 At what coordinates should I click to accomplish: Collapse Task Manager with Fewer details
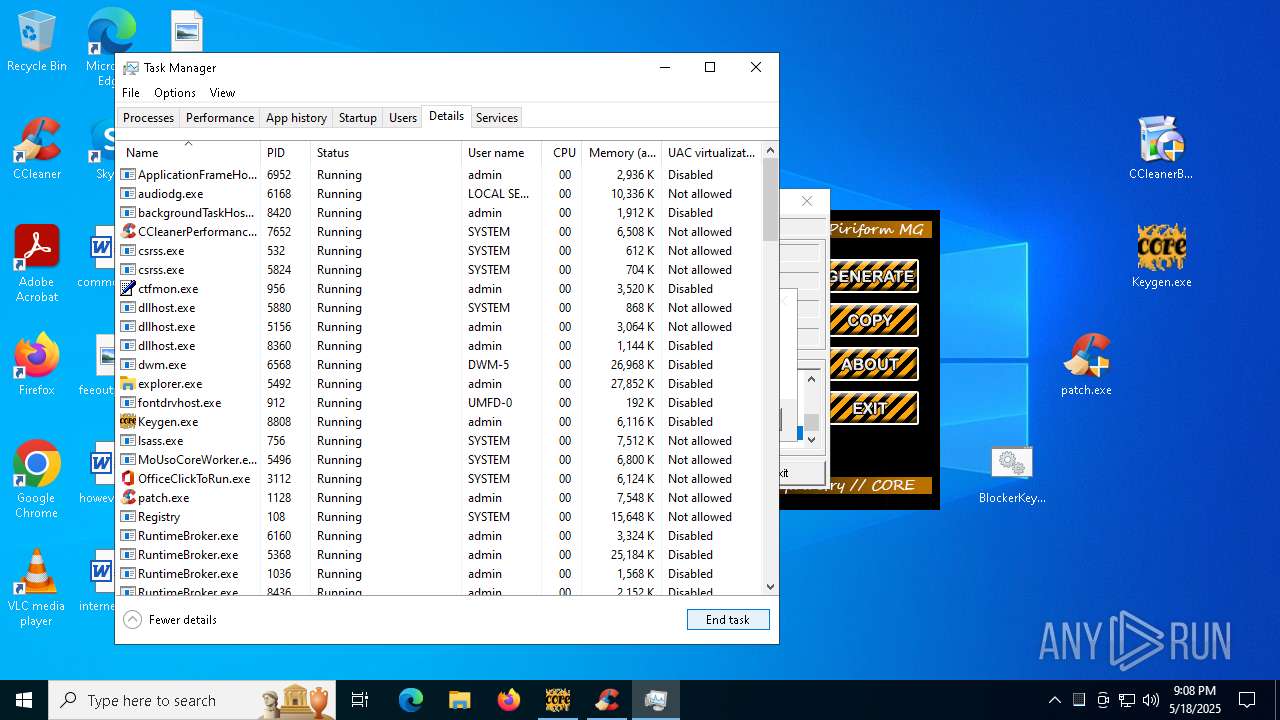point(170,620)
